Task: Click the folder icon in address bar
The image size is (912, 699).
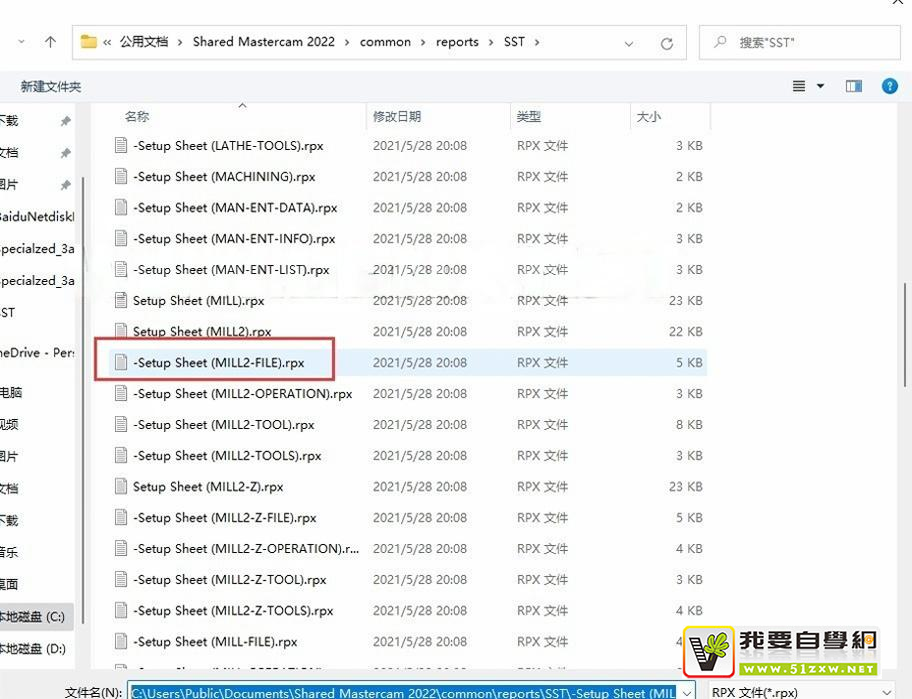Action: (x=89, y=42)
